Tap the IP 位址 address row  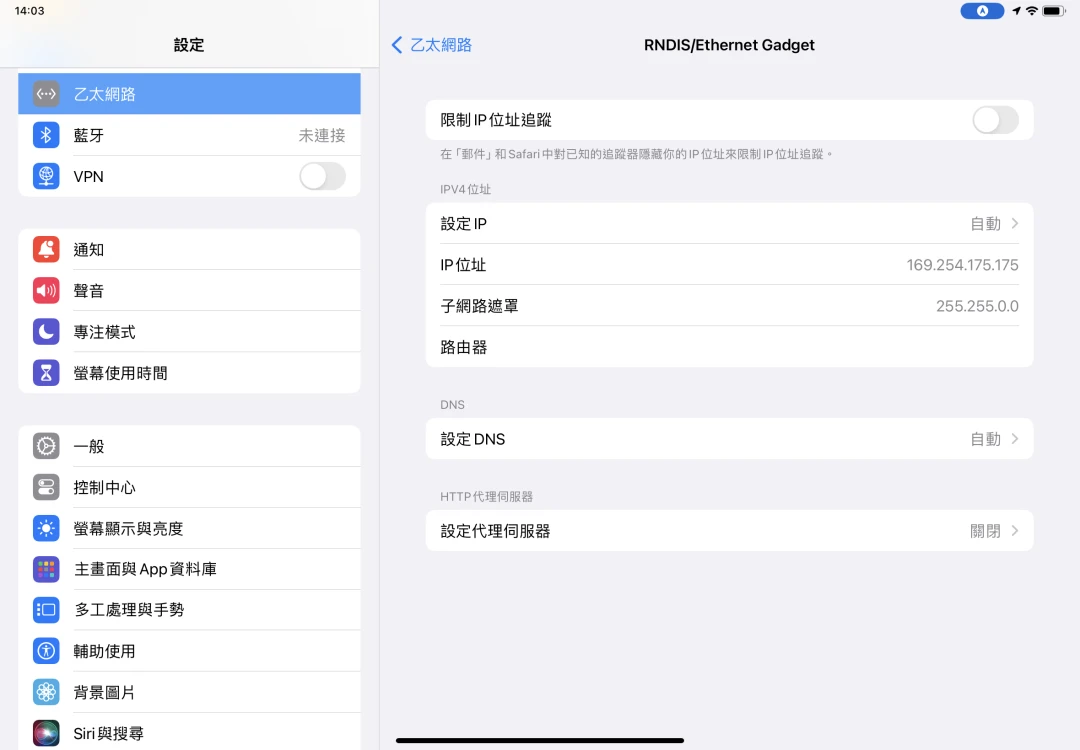(x=729, y=265)
